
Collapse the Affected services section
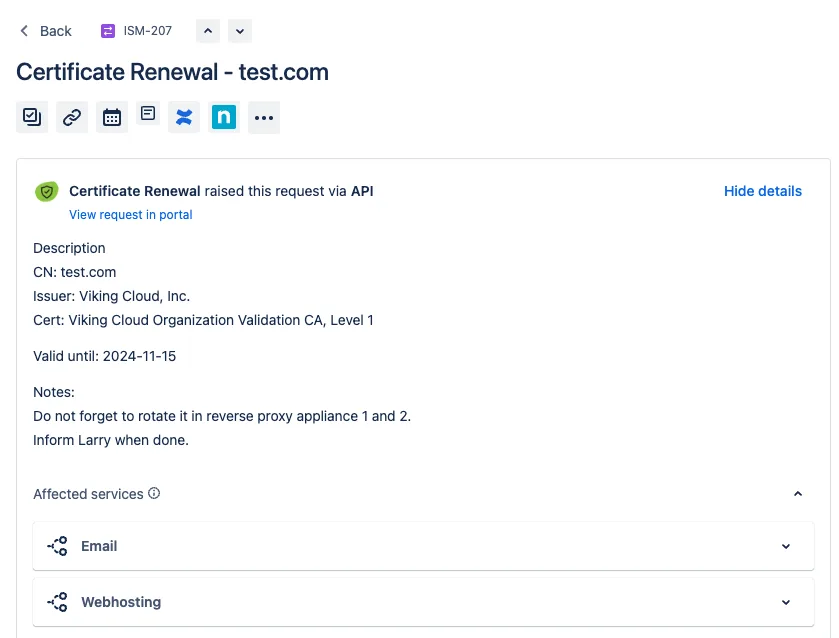click(797, 494)
